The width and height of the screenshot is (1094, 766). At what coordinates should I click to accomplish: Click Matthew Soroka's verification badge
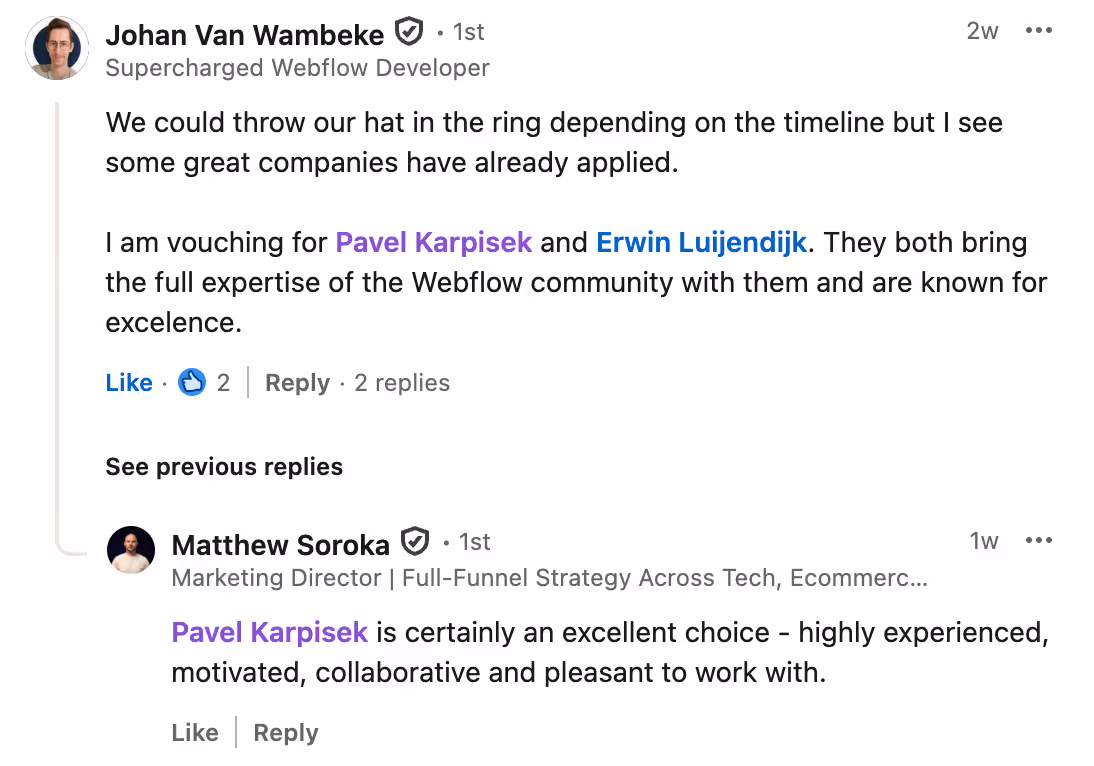pos(413,541)
